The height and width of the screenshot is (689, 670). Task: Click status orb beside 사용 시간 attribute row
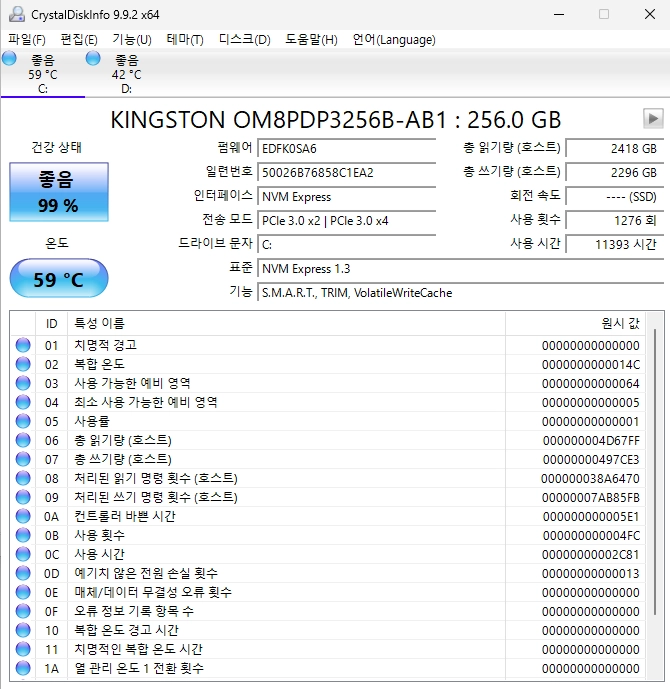click(x=23, y=554)
